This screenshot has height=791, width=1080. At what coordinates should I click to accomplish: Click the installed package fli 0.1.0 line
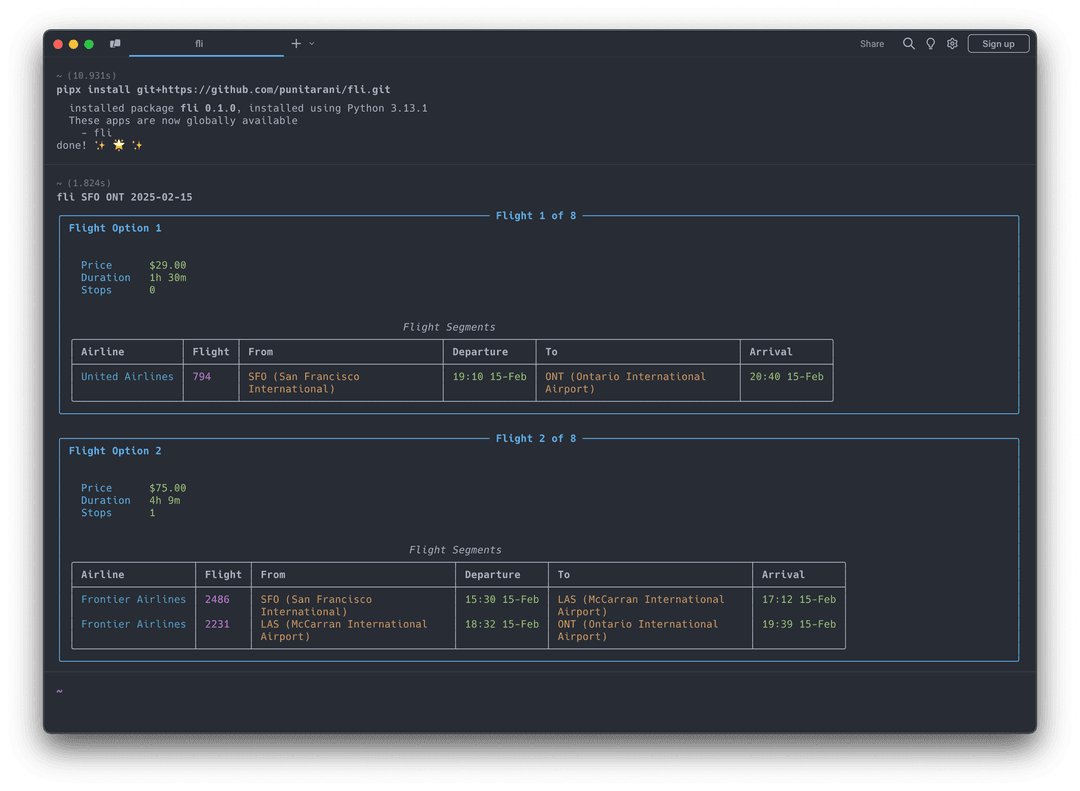click(248, 108)
